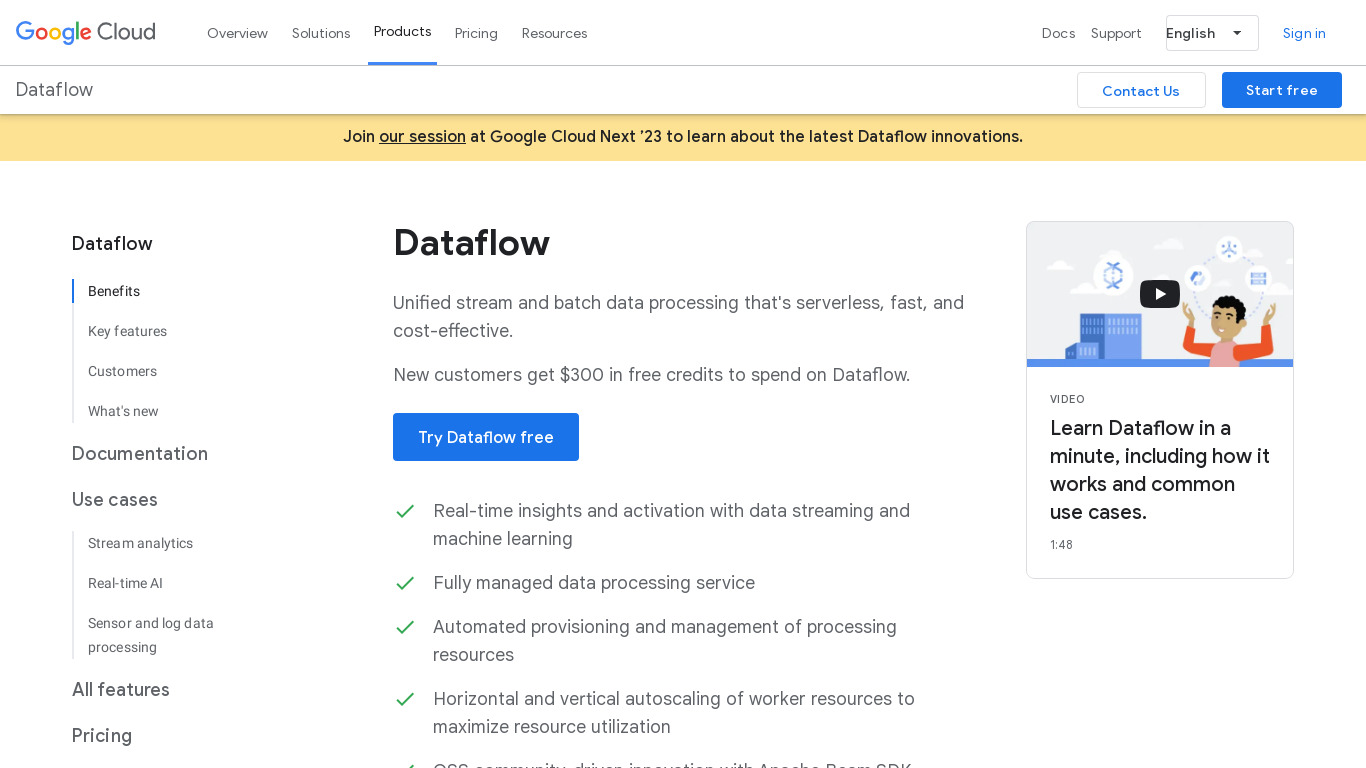Image resolution: width=1366 pixels, height=768 pixels.
Task: Open the Learn Dataflow video title
Action: (x=1160, y=470)
